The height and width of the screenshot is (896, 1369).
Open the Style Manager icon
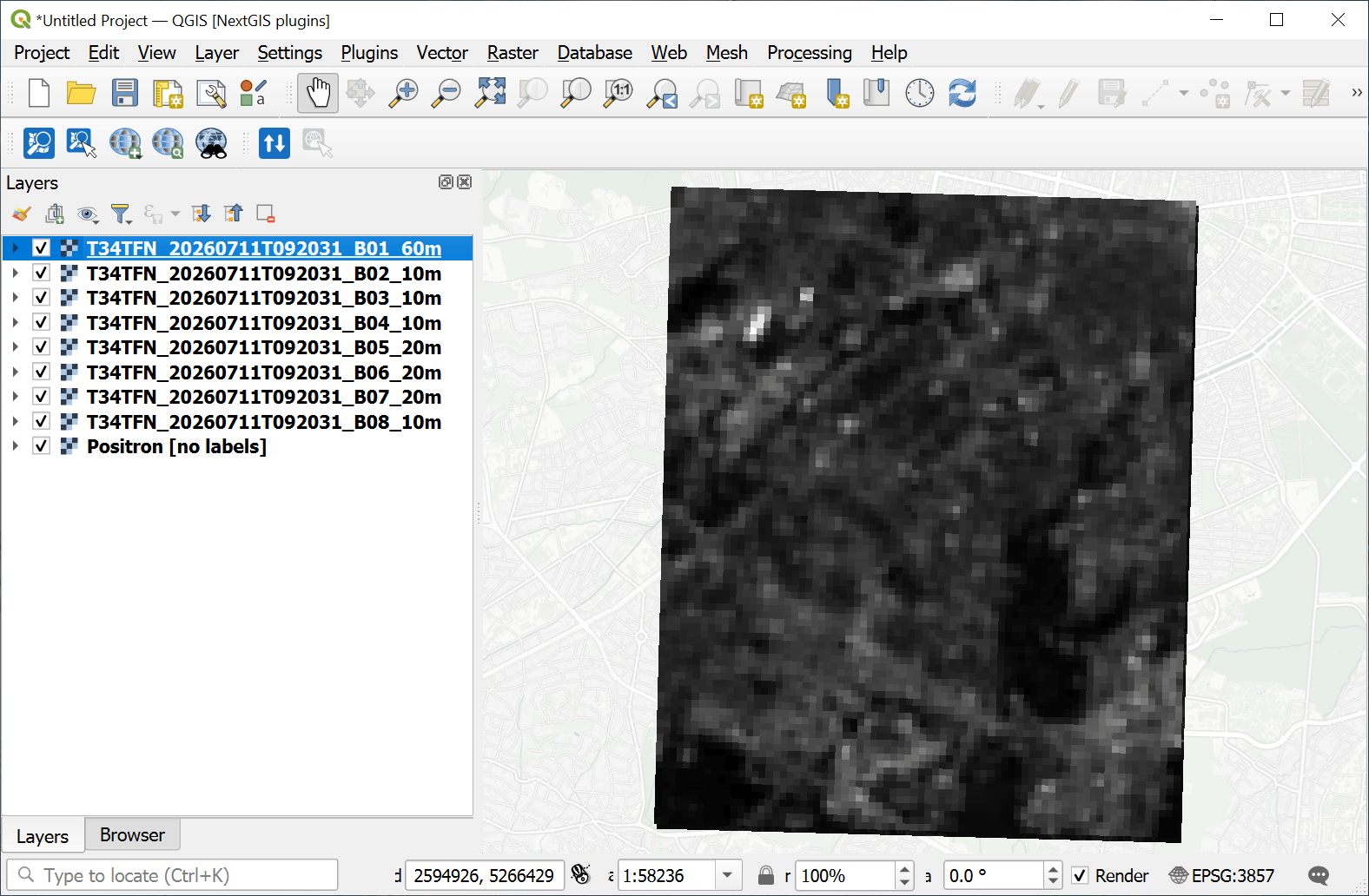tap(253, 93)
